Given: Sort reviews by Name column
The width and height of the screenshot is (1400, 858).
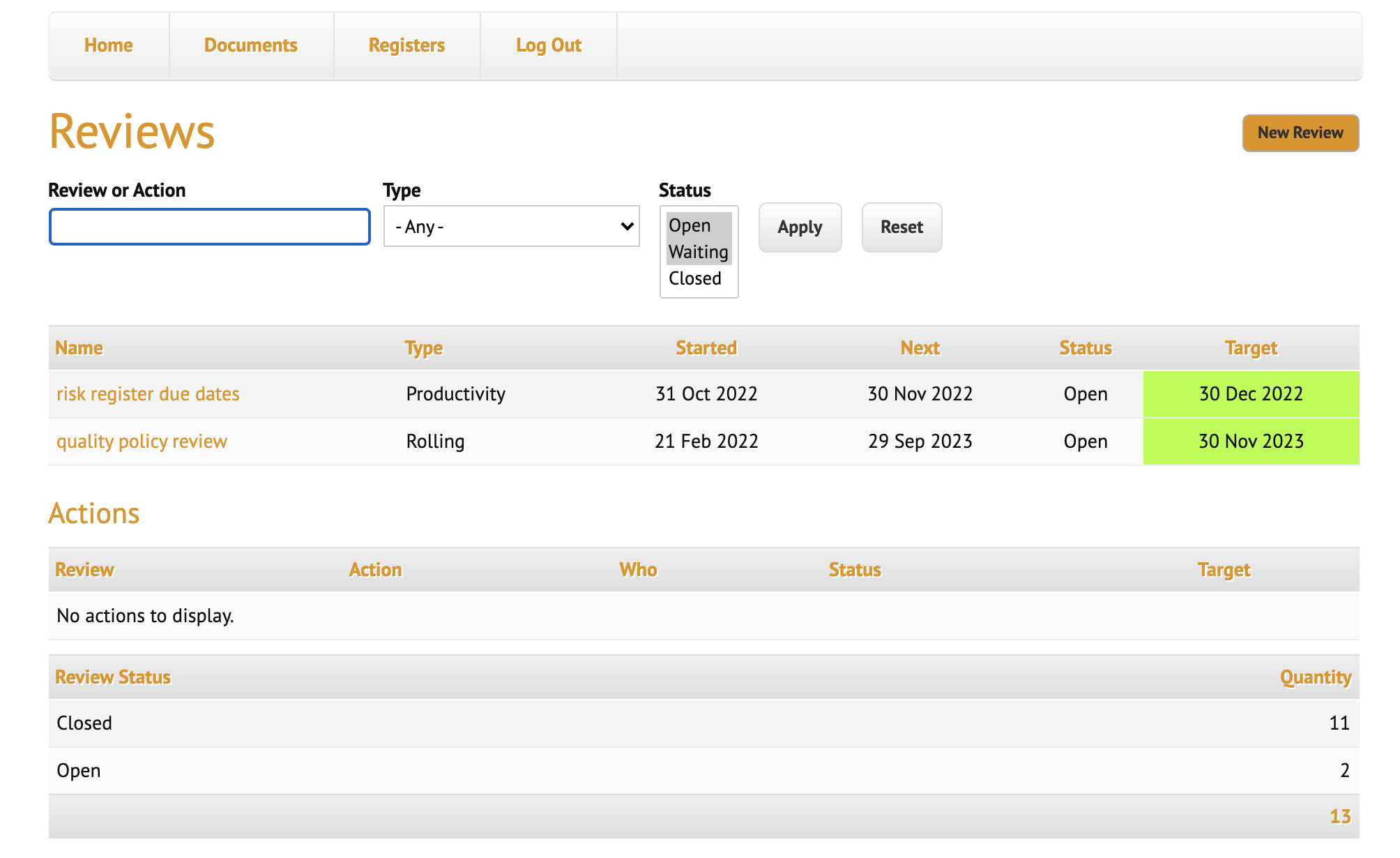Looking at the screenshot, I should [79, 348].
